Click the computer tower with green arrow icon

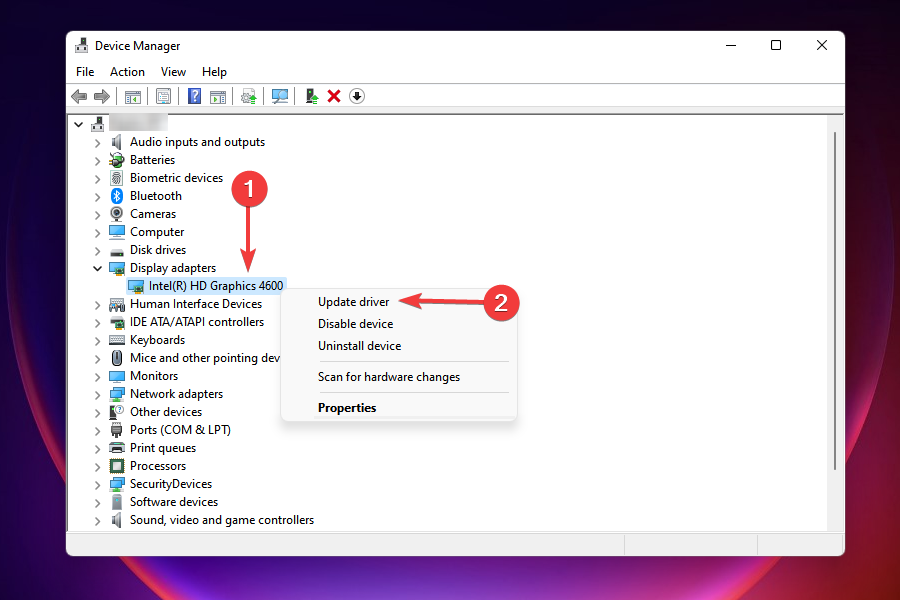coord(312,96)
